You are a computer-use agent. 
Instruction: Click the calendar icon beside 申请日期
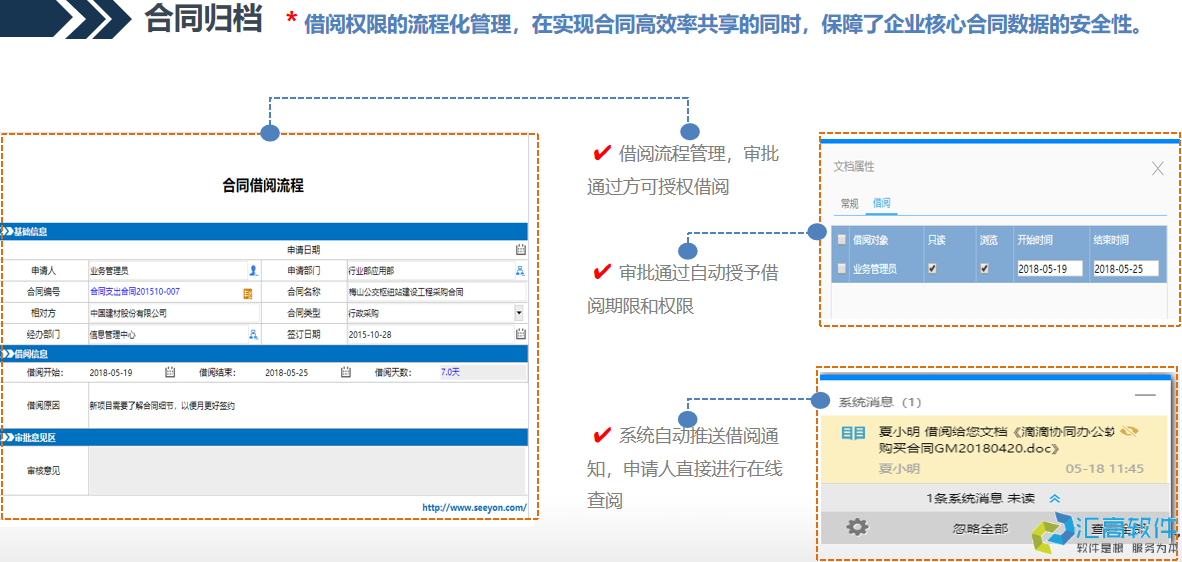click(520, 250)
